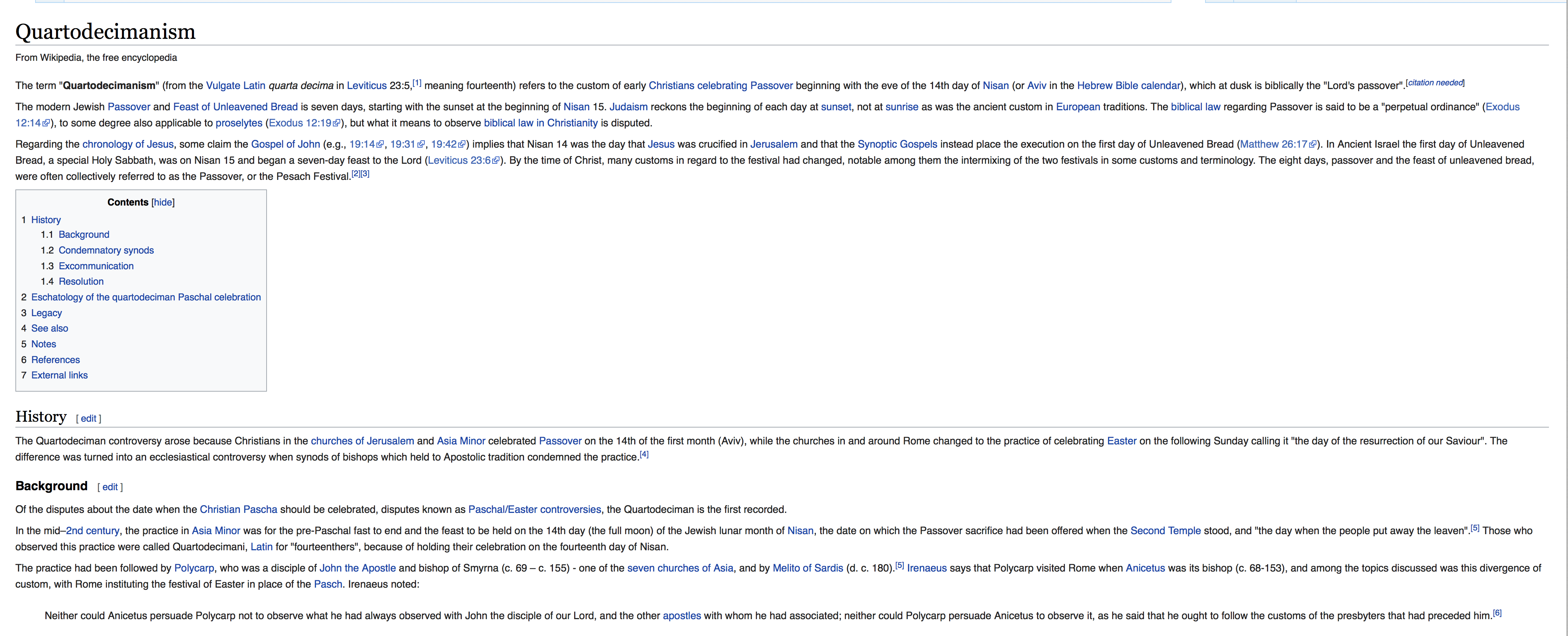Follow the Gospel of John link
This screenshot has width=1568, height=636.
(x=286, y=144)
